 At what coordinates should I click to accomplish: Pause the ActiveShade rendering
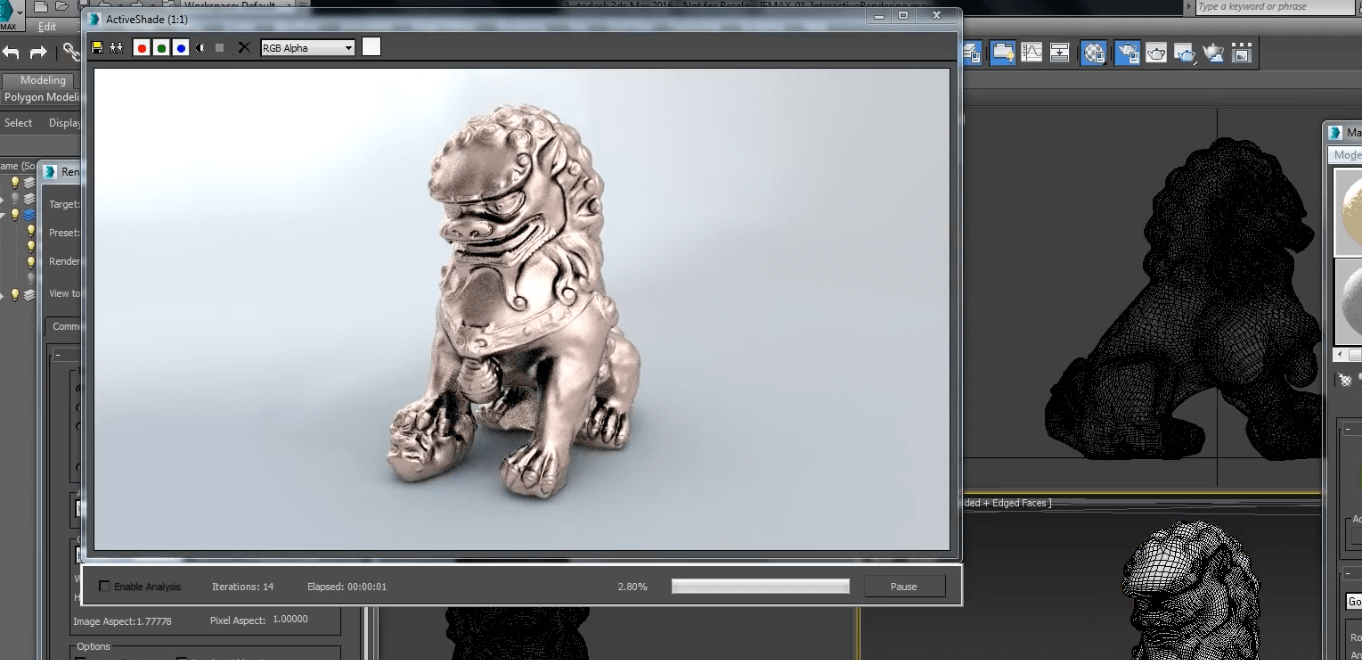pyautogui.click(x=904, y=587)
